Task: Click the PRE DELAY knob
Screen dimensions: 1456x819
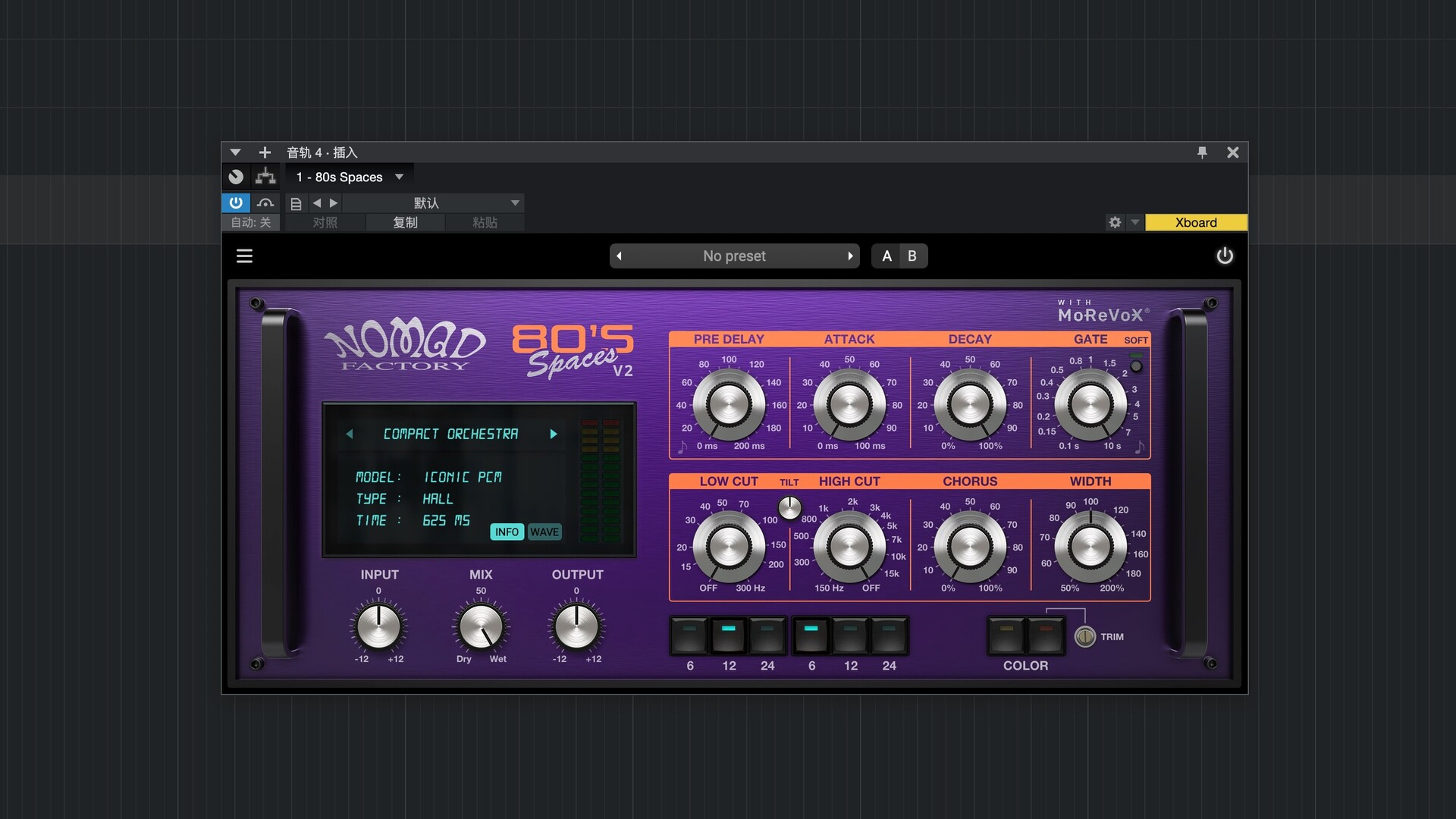Action: tap(729, 404)
